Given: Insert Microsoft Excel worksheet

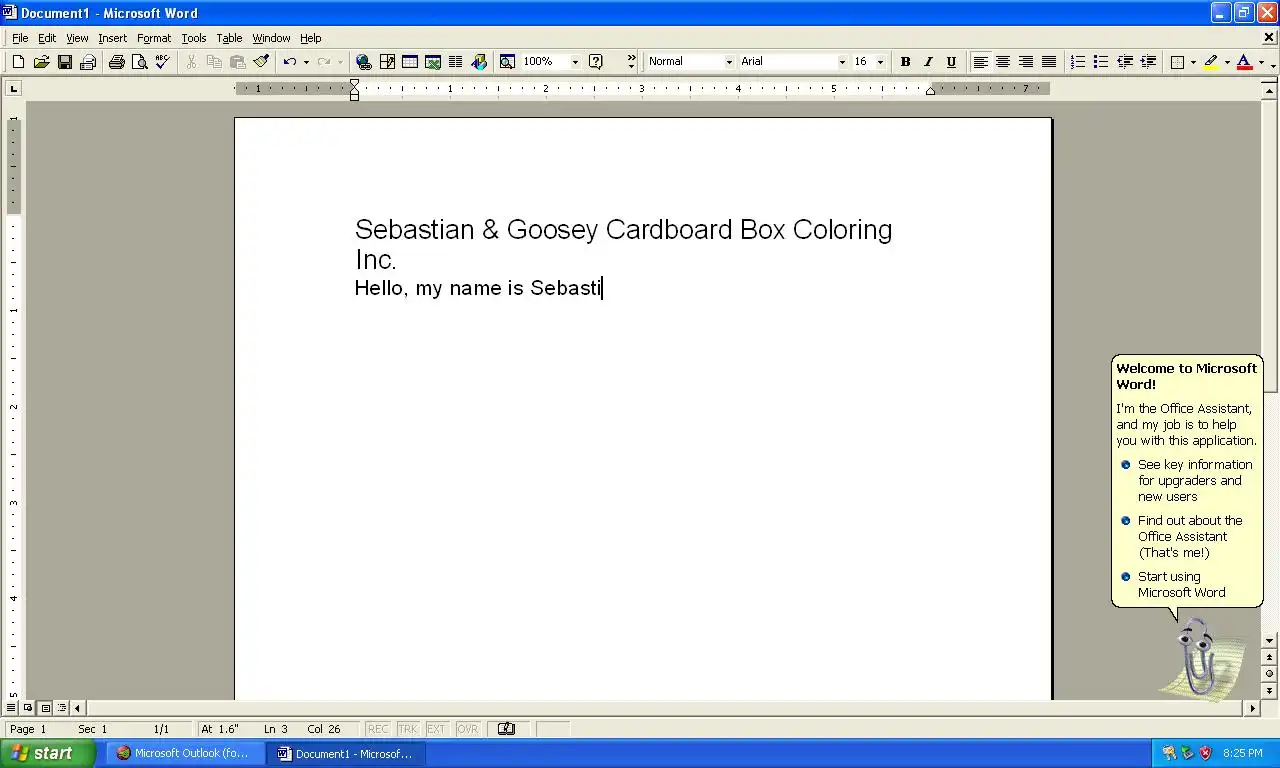Looking at the screenshot, I should tap(433, 62).
